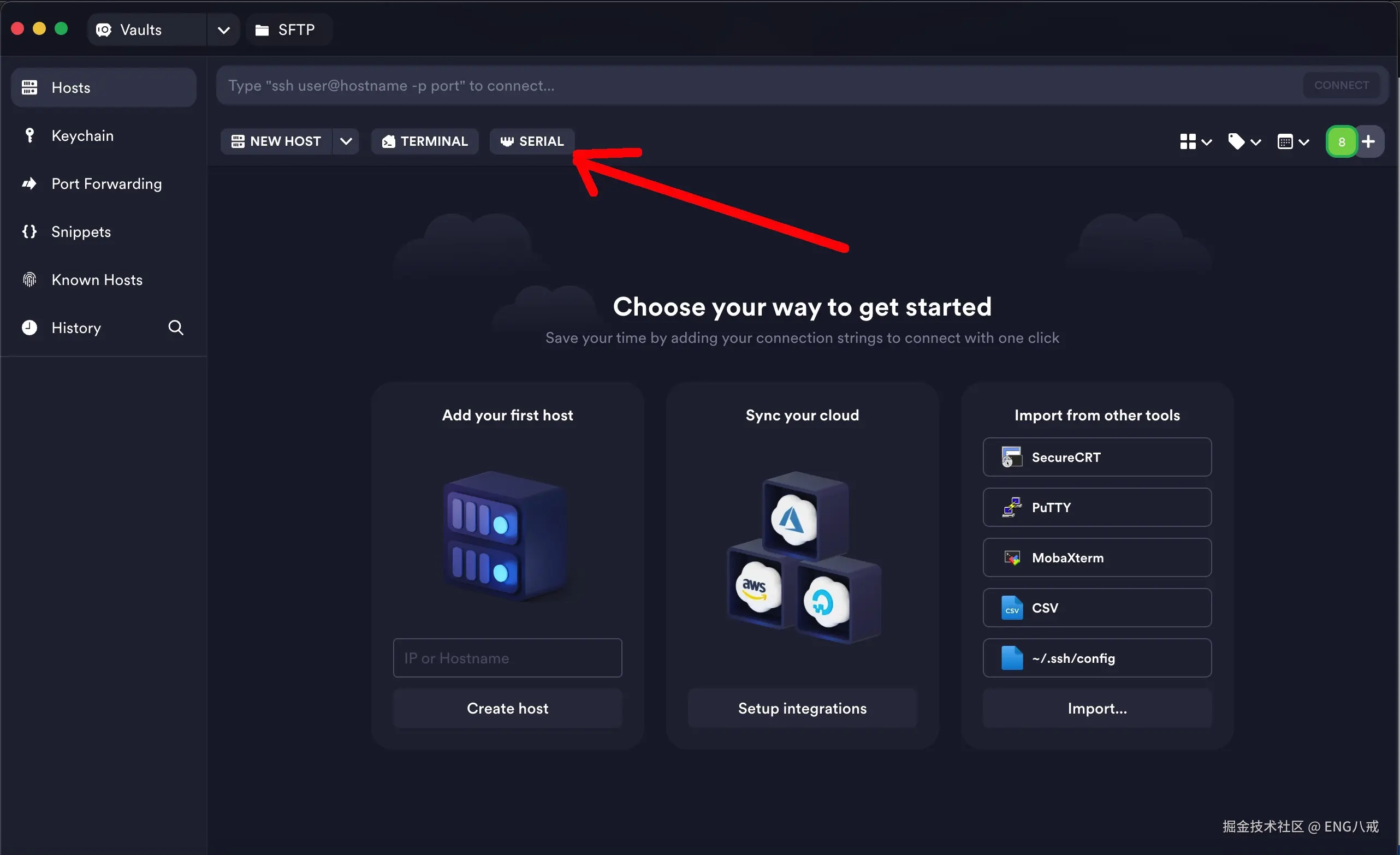Launch a local TERMINAL session
1400x855 pixels.
tap(425, 141)
